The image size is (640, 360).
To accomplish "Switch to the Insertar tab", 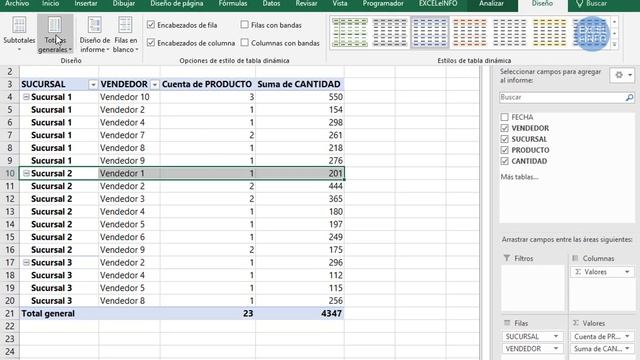I will pos(86,4).
